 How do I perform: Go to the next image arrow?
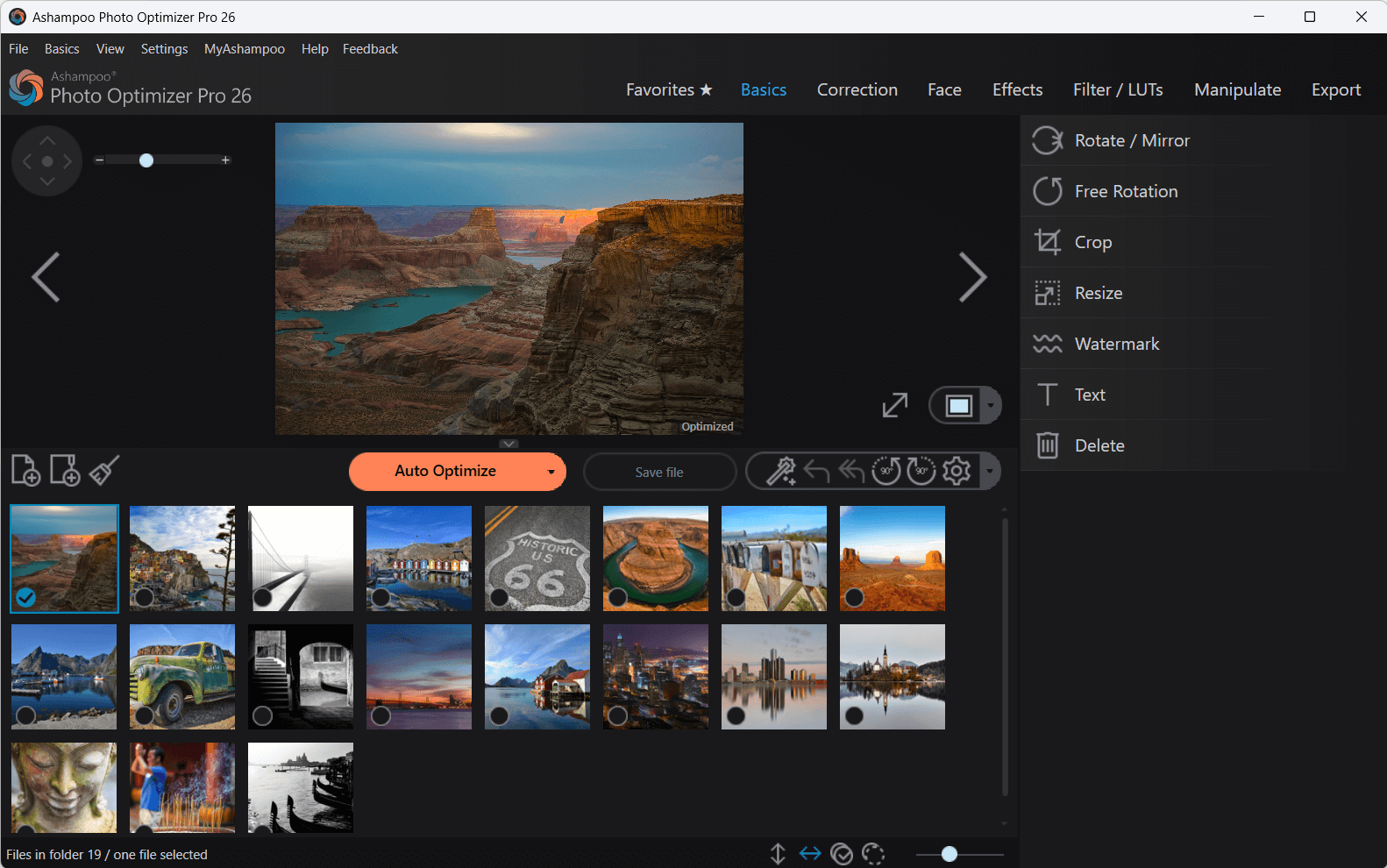point(972,277)
